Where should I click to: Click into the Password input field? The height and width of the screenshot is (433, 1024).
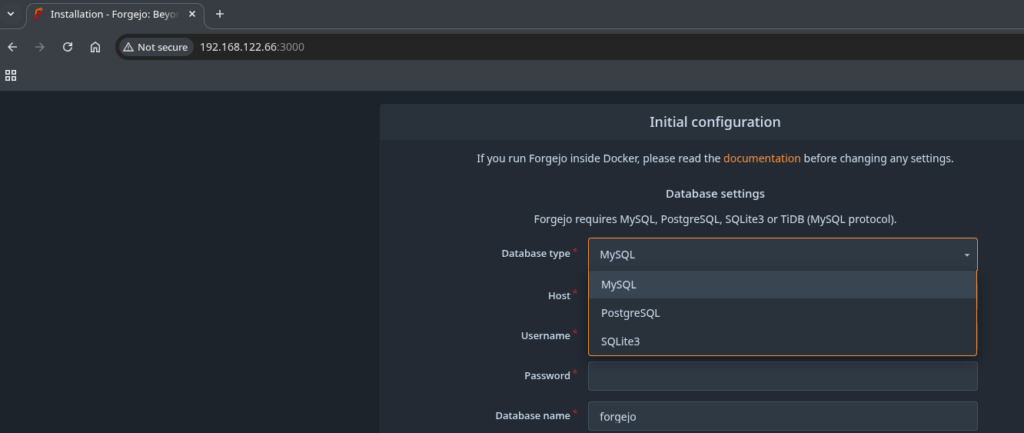coord(782,376)
